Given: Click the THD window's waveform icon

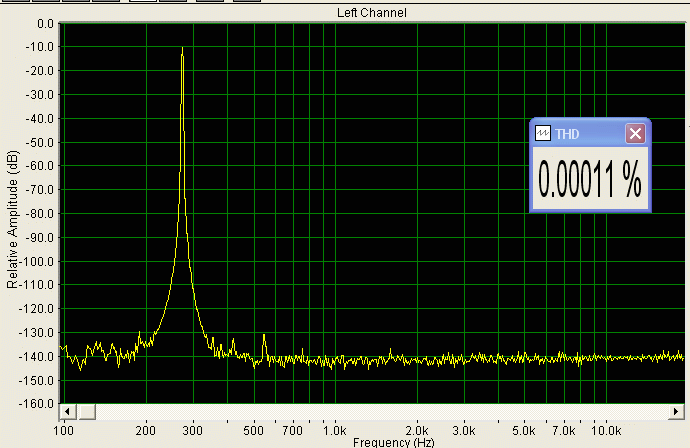Looking at the screenshot, I should click(x=543, y=133).
